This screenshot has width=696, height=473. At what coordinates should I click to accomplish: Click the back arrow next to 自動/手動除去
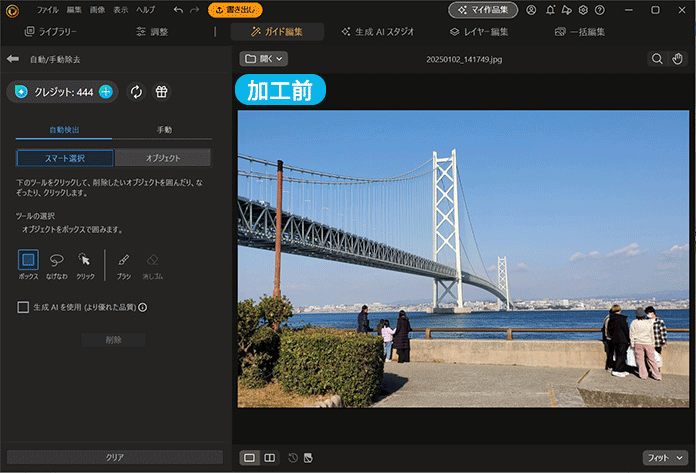13,59
